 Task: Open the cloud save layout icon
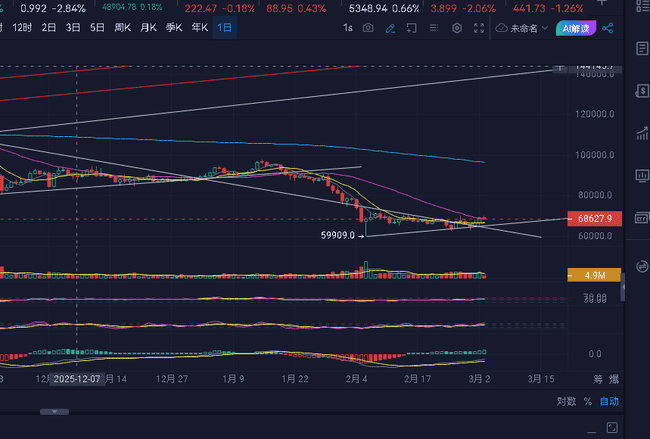pos(501,28)
